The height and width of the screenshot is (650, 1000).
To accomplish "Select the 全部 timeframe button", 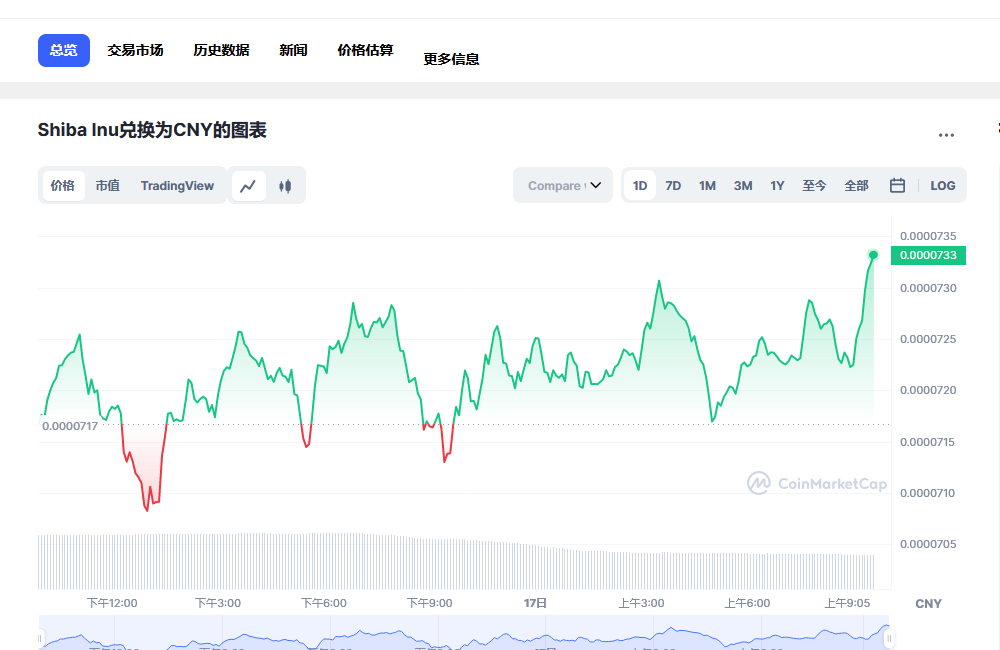I will coord(856,185).
